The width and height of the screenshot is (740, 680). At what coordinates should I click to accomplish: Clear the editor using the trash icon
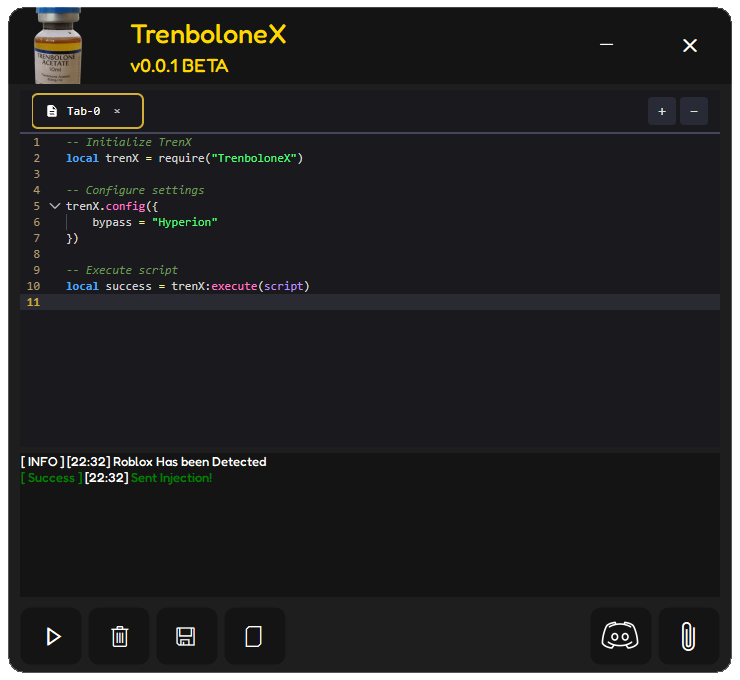120,636
